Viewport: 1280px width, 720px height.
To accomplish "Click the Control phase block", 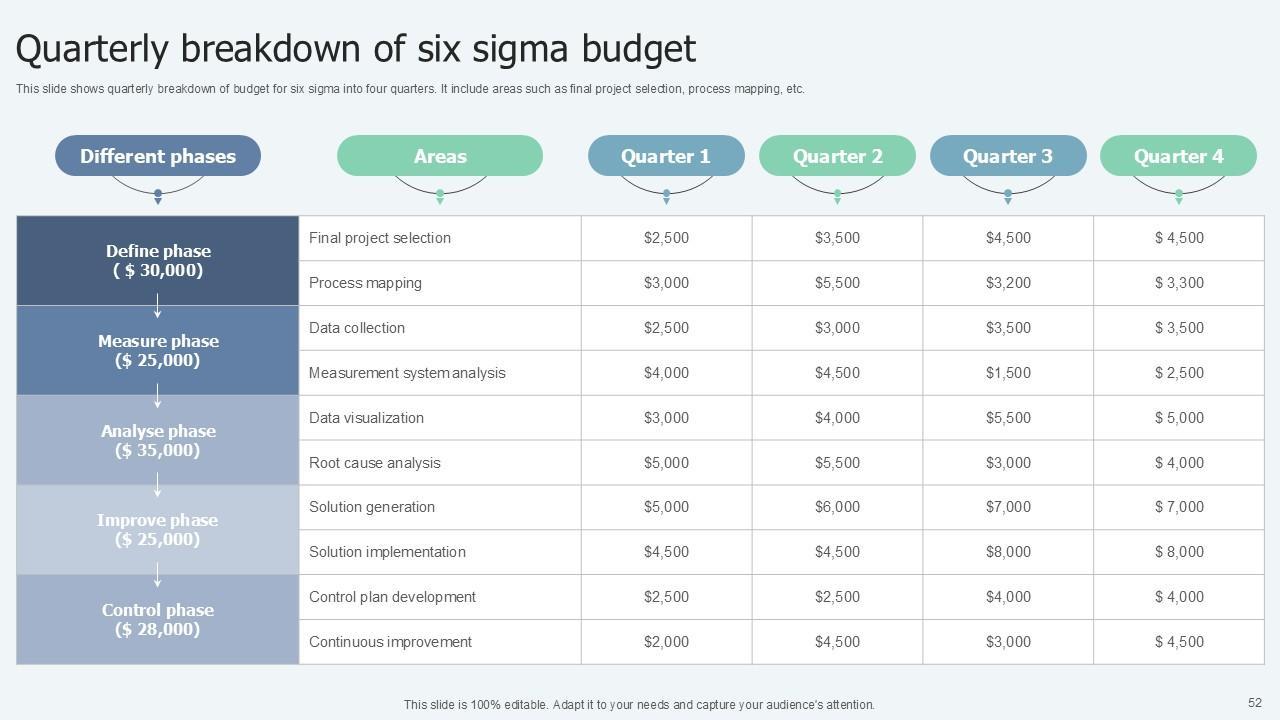I will [x=158, y=620].
